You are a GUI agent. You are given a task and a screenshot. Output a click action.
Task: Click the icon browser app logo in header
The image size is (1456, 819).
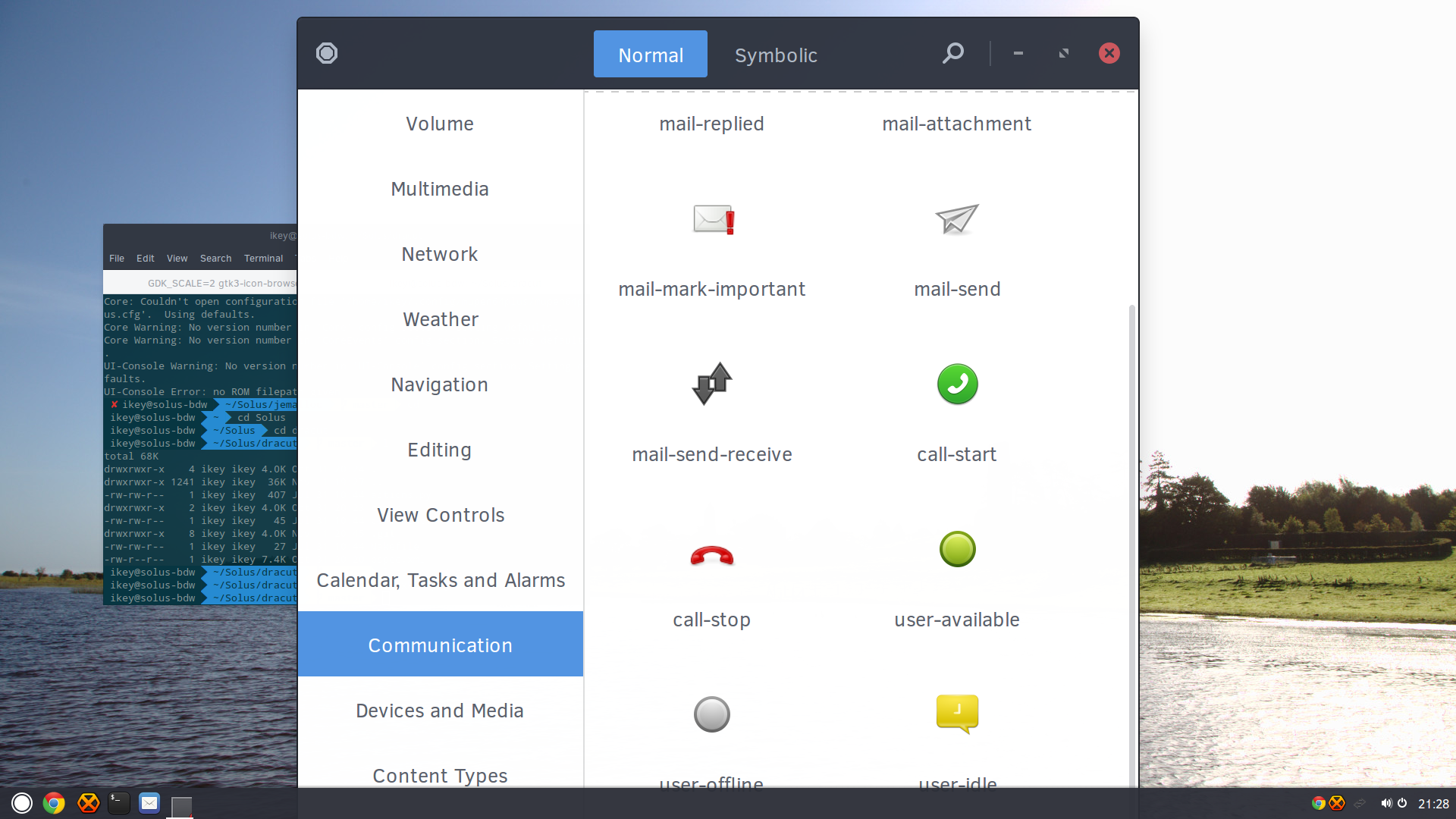tap(327, 53)
